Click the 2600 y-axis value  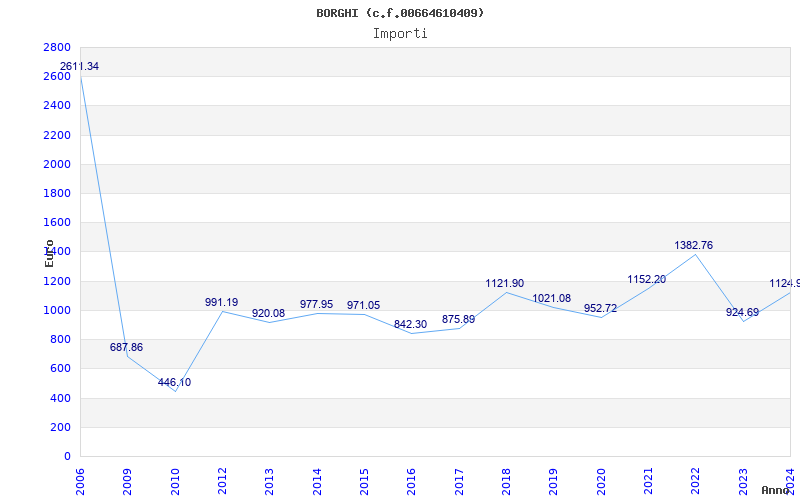pos(57,77)
